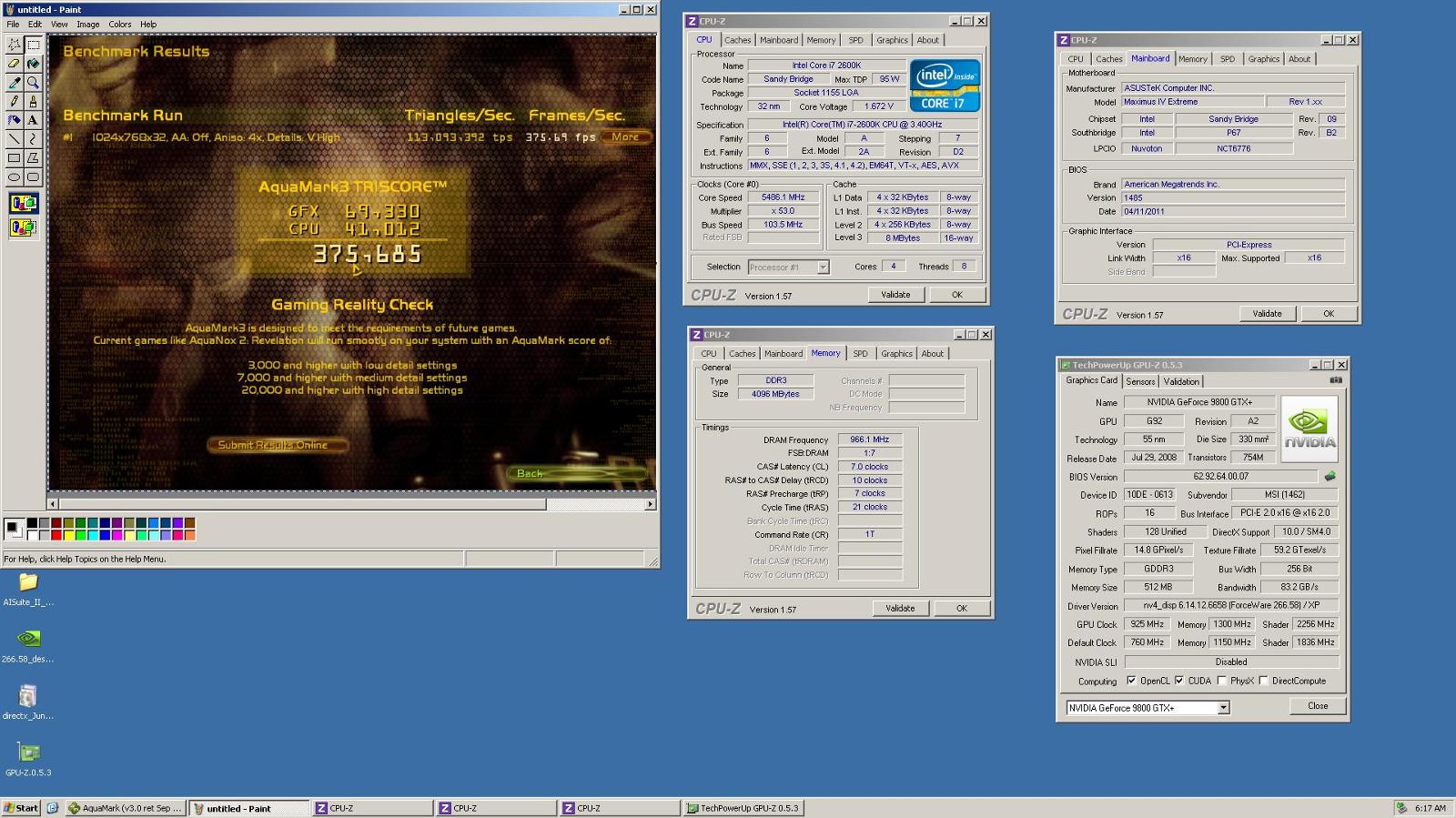Image resolution: width=1456 pixels, height=818 pixels.
Task: Choose the Line tool in Paint
Action: click(x=14, y=139)
